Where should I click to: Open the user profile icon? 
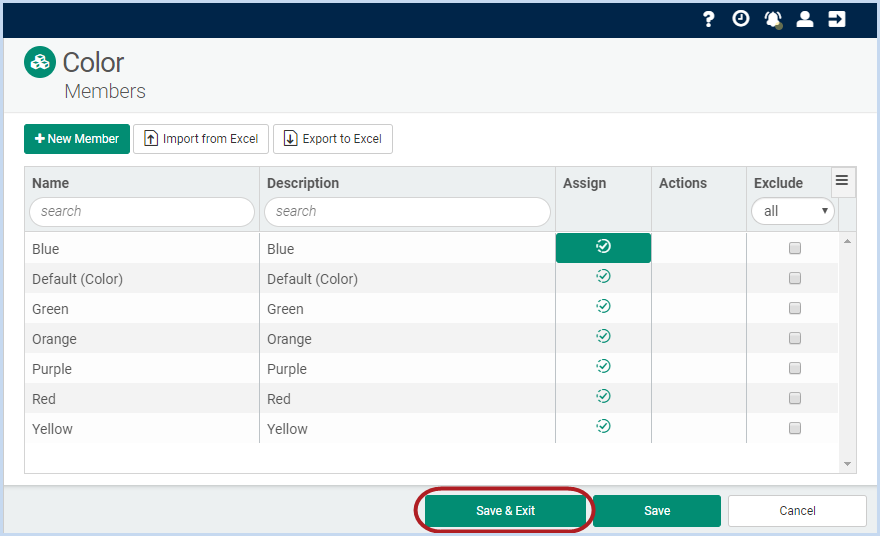(805, 20)
